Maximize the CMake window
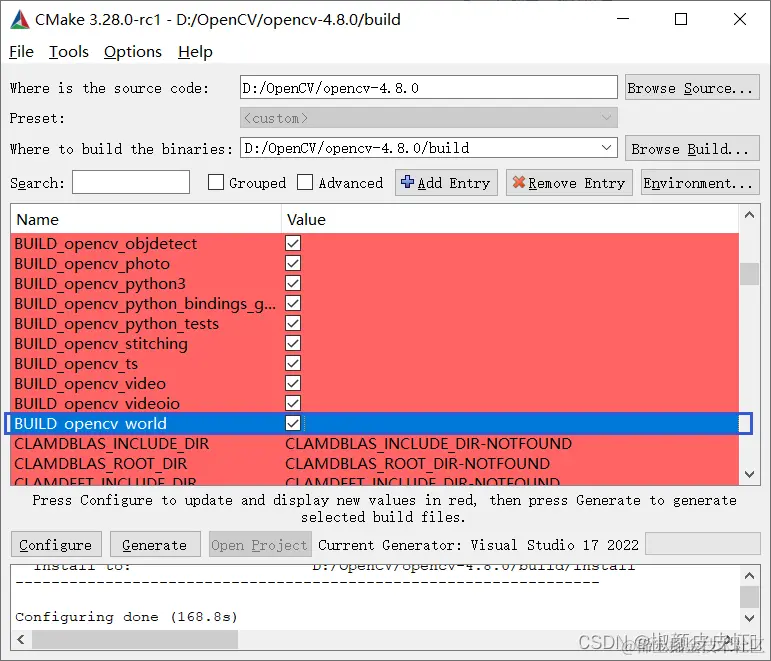 pos(681,19)
